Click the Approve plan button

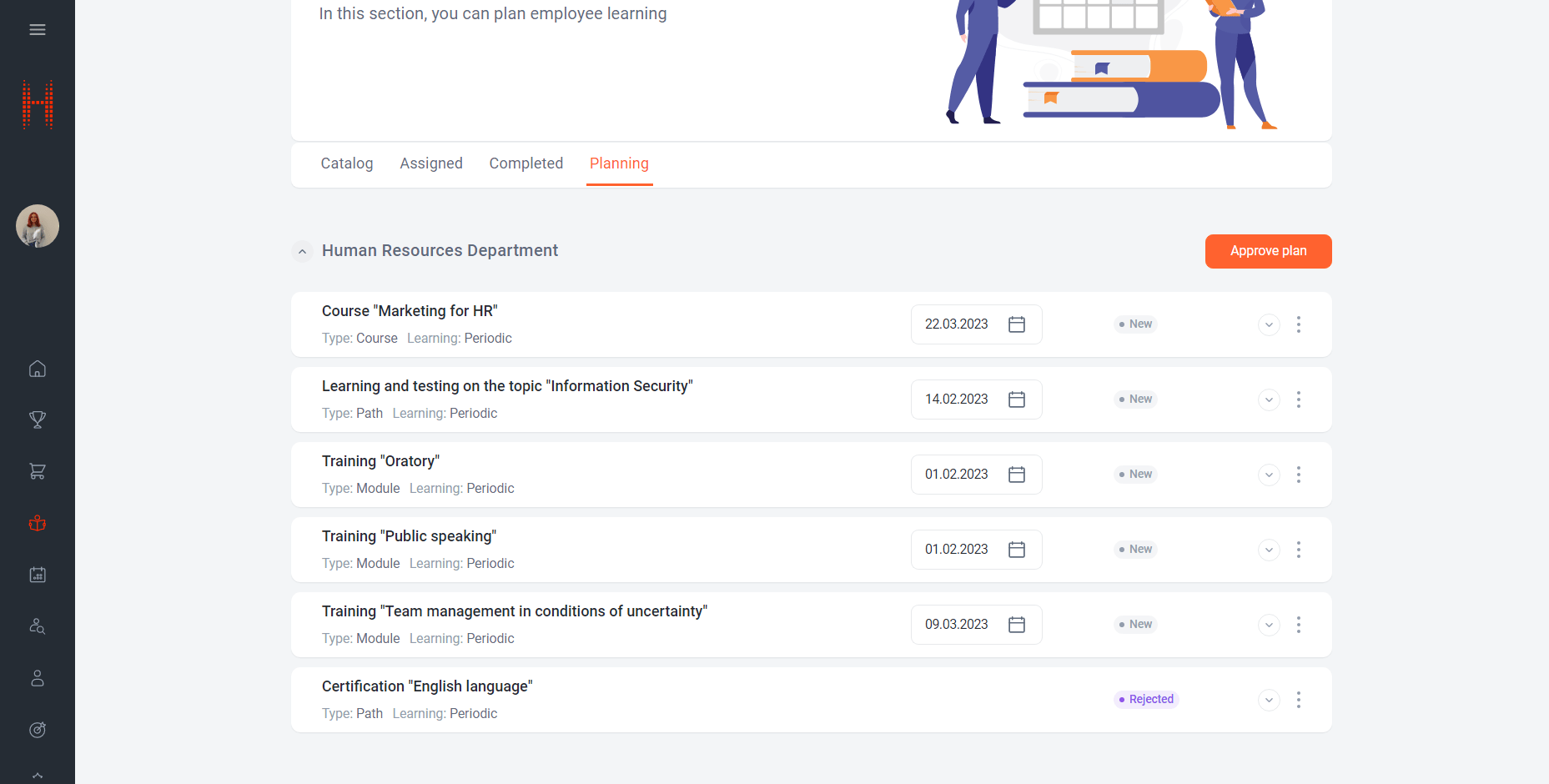click(1268, 251)
